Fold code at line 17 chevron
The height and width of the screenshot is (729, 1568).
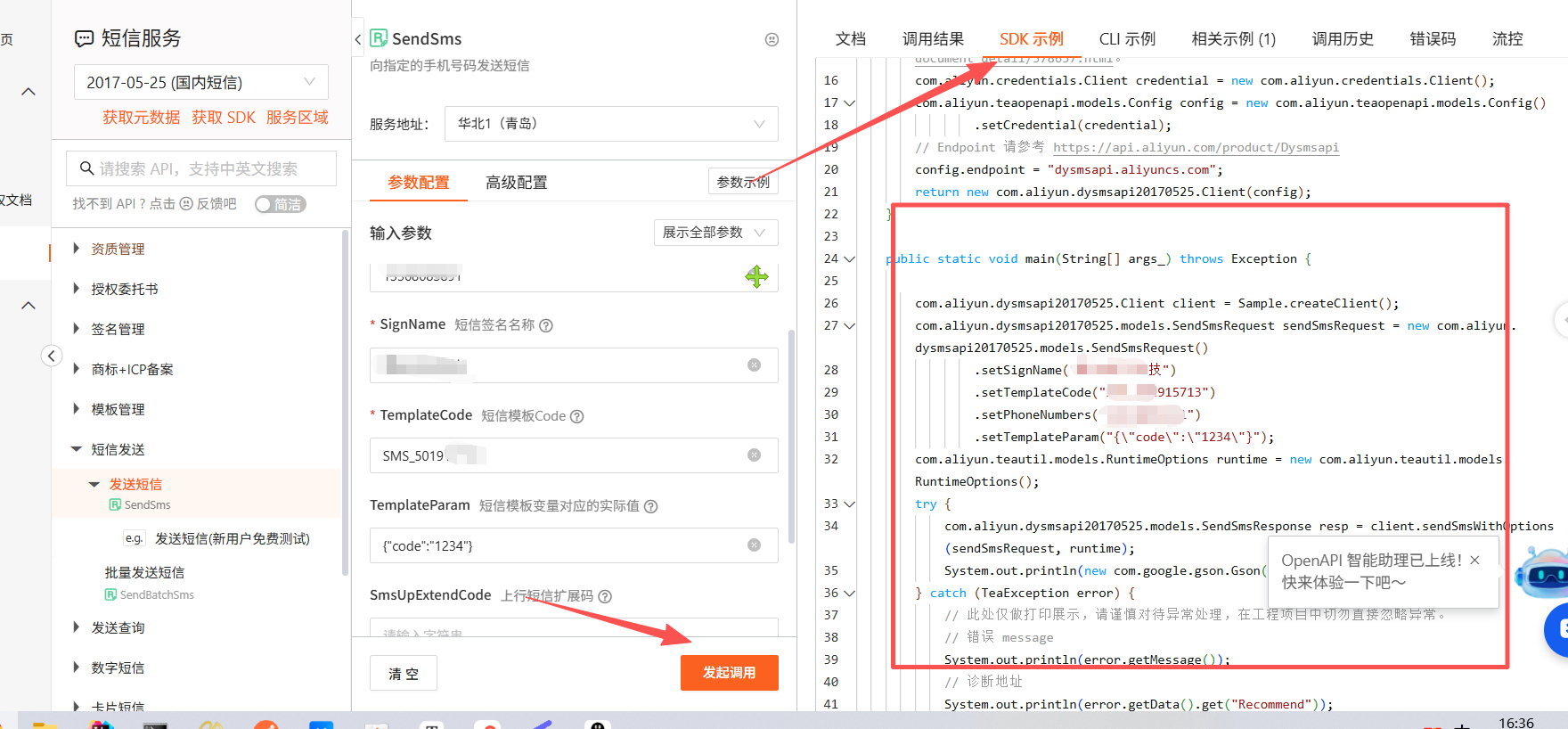tap(850, 102)
